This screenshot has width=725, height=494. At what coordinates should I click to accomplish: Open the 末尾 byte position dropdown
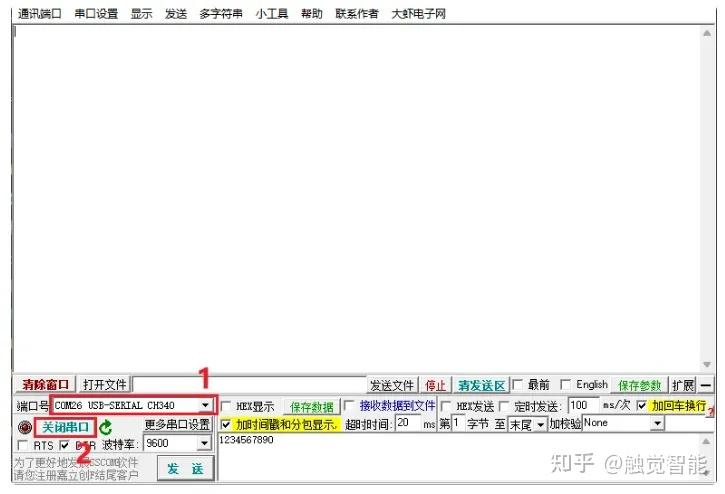(x=540, y=424)
